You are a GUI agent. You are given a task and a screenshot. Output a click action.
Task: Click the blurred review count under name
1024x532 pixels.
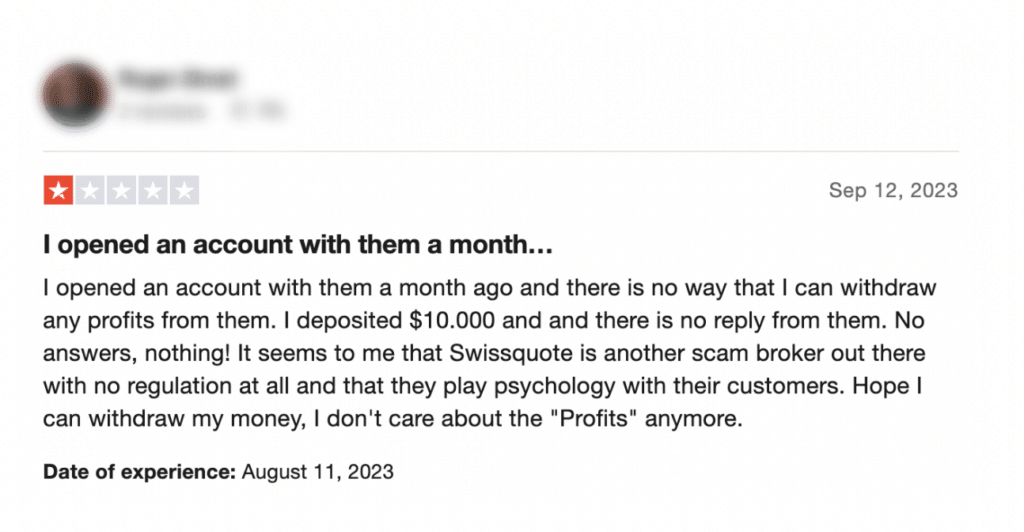[x=162, y=111]
